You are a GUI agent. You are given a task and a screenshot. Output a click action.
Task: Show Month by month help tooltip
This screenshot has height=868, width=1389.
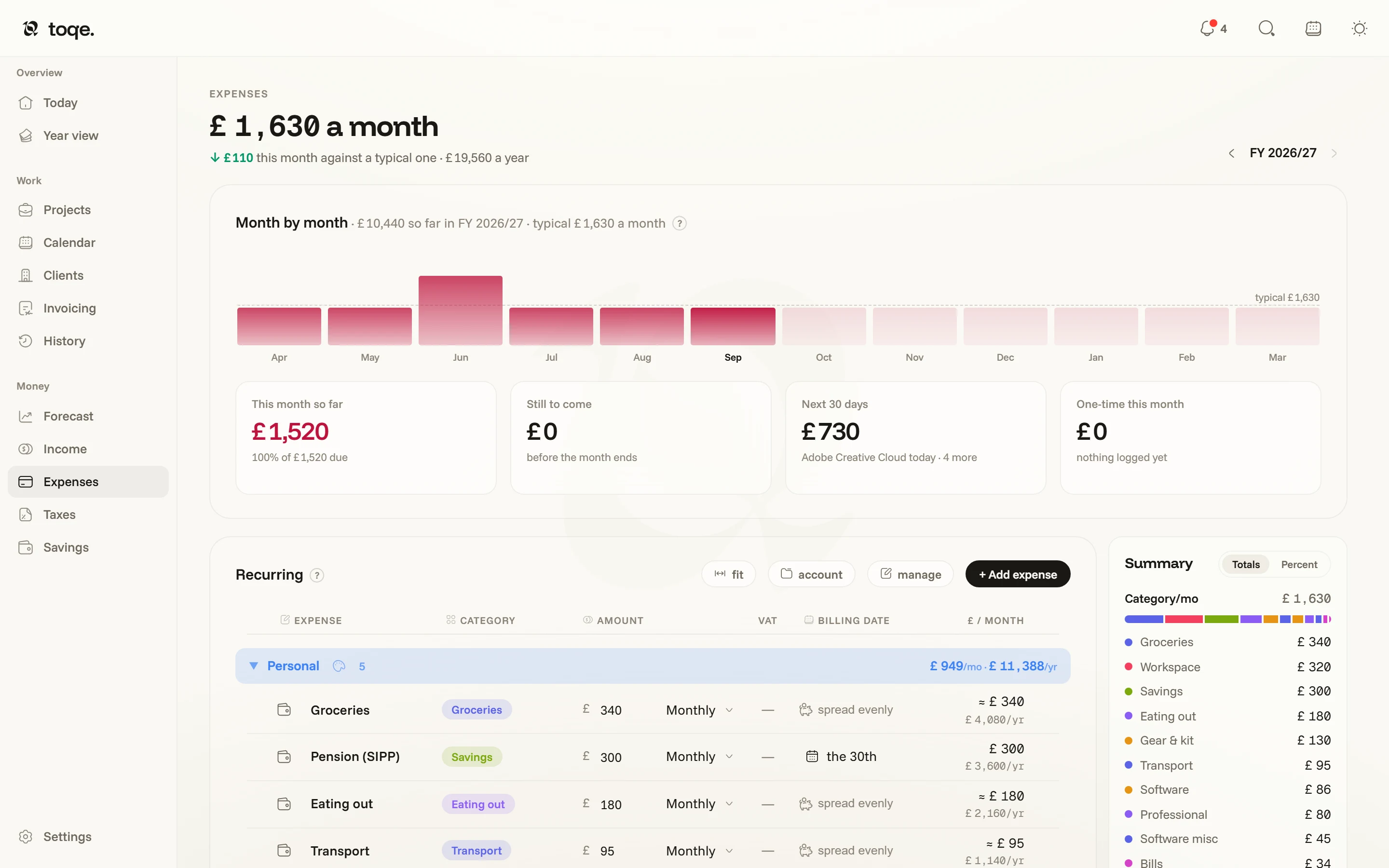(680, 223)
